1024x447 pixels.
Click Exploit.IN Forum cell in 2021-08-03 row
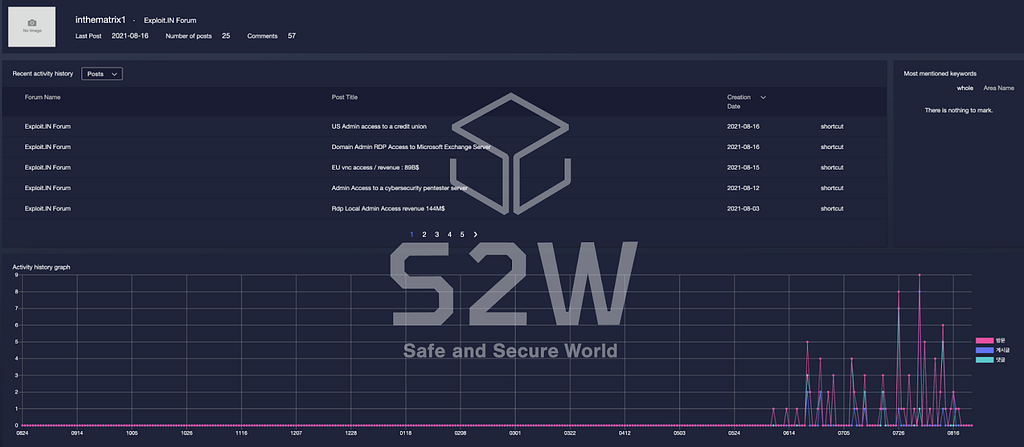tap(48, 208)
